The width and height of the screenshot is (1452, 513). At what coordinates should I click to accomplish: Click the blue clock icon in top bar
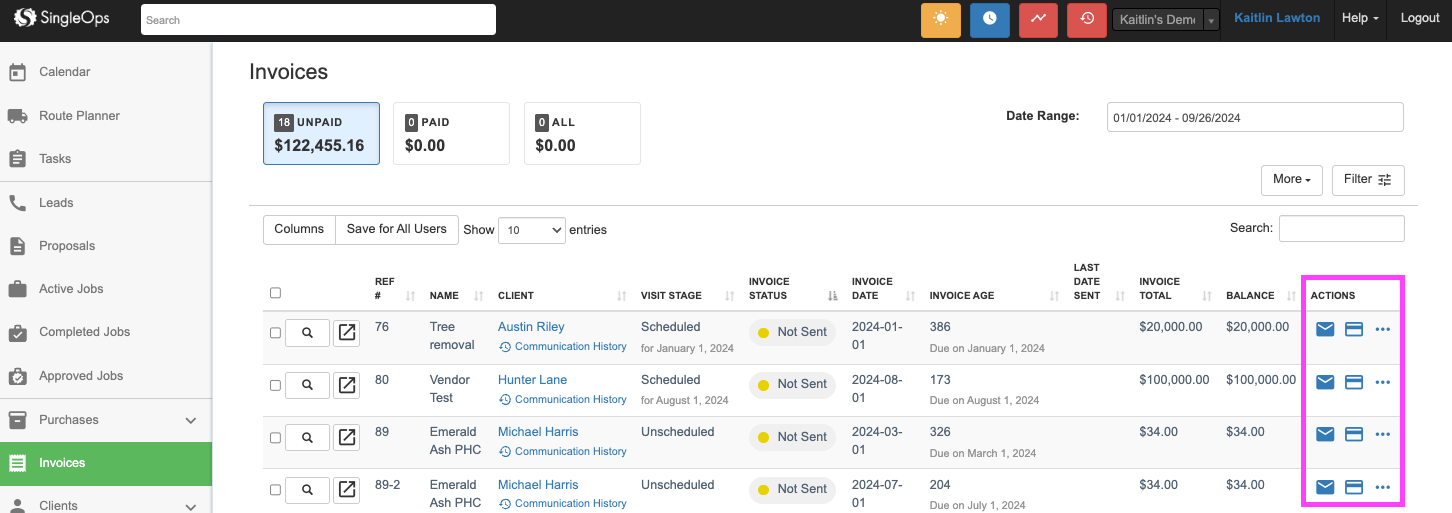tap(989, 20)
